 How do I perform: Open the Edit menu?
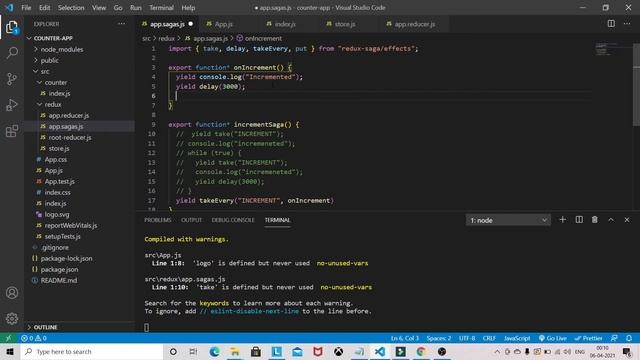click(x=44, y=8)
